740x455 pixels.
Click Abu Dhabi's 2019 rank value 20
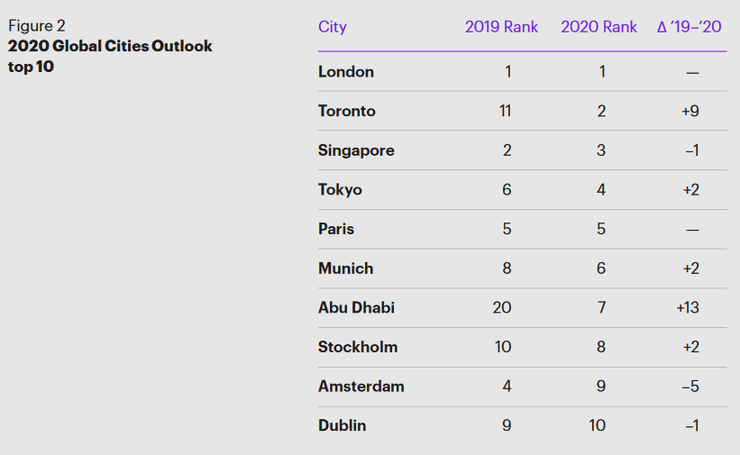(501, 308)
